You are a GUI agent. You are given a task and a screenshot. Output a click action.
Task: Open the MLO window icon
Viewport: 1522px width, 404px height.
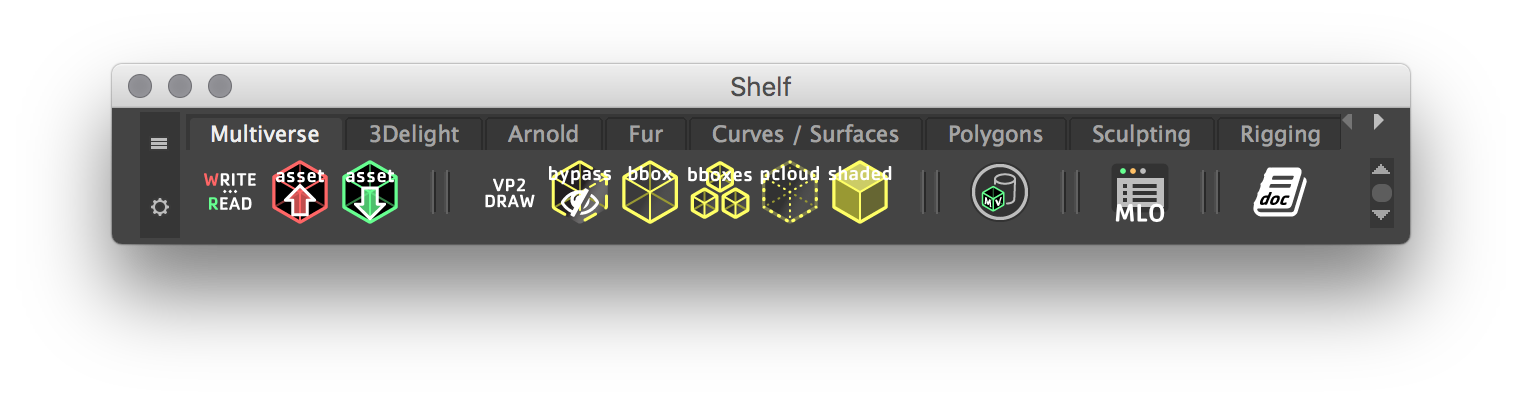tap(1140, 193)
